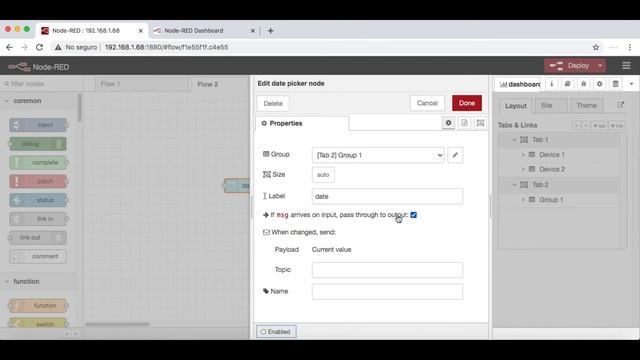Expand the Device 1 group
Viewport: 640px width, 360px height.
pyautogui.click(x=523, y=155)
